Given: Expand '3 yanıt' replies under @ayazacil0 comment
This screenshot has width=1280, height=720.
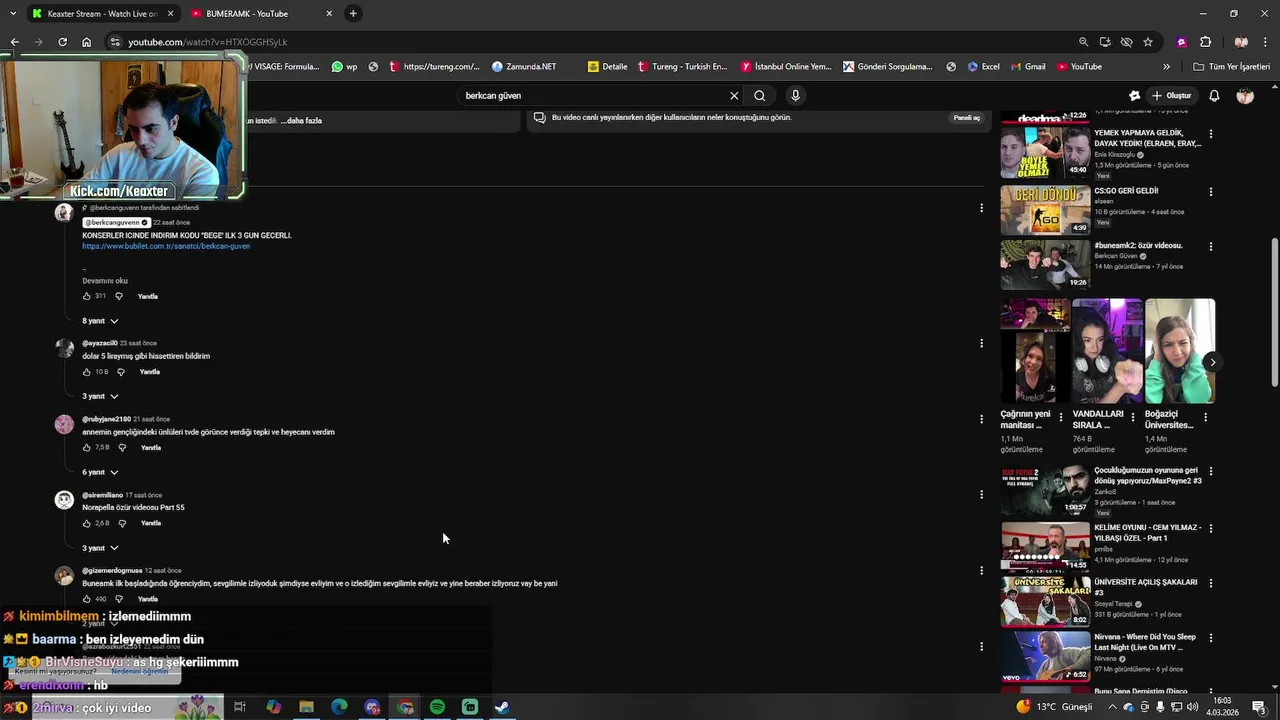Looking at the screenshot, I should tap(100, 396).
